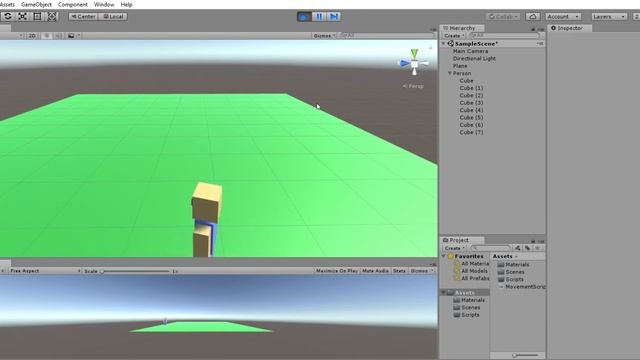Open Scenes folder in Assets list
This screenshot has width=640, height=360.
coord(511,272)
